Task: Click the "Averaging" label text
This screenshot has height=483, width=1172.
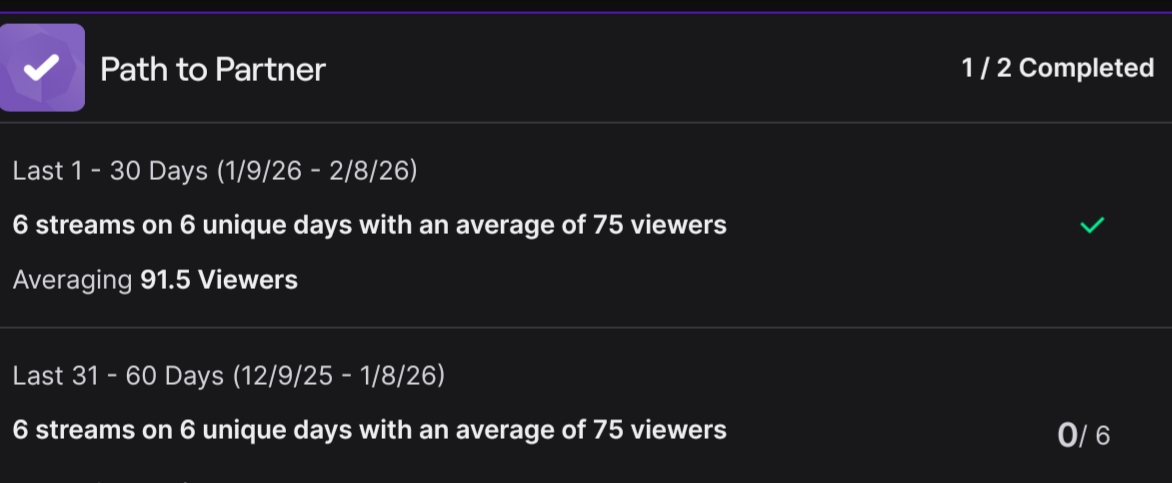Action: click(x=72, y=280)
